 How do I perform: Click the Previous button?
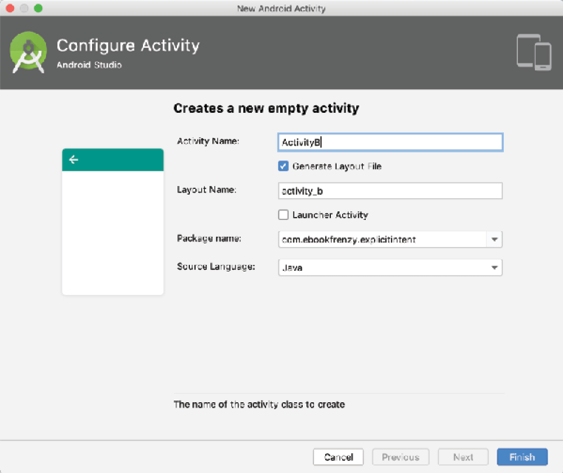[x=400, y=457]
